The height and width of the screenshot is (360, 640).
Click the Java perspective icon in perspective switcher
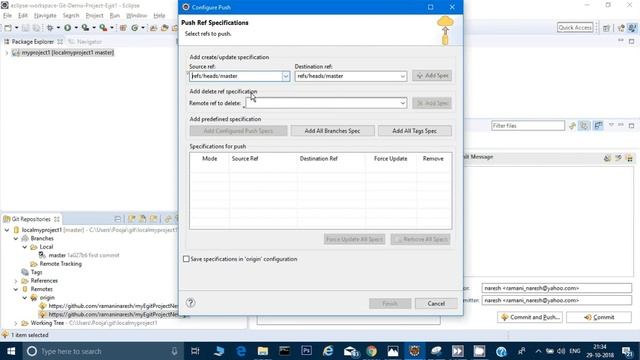(x=621, y=28)
